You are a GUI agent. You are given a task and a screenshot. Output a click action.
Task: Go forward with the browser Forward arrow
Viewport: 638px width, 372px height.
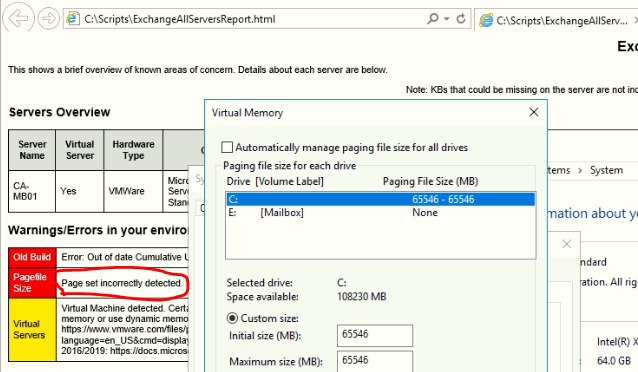click(48, 18)
